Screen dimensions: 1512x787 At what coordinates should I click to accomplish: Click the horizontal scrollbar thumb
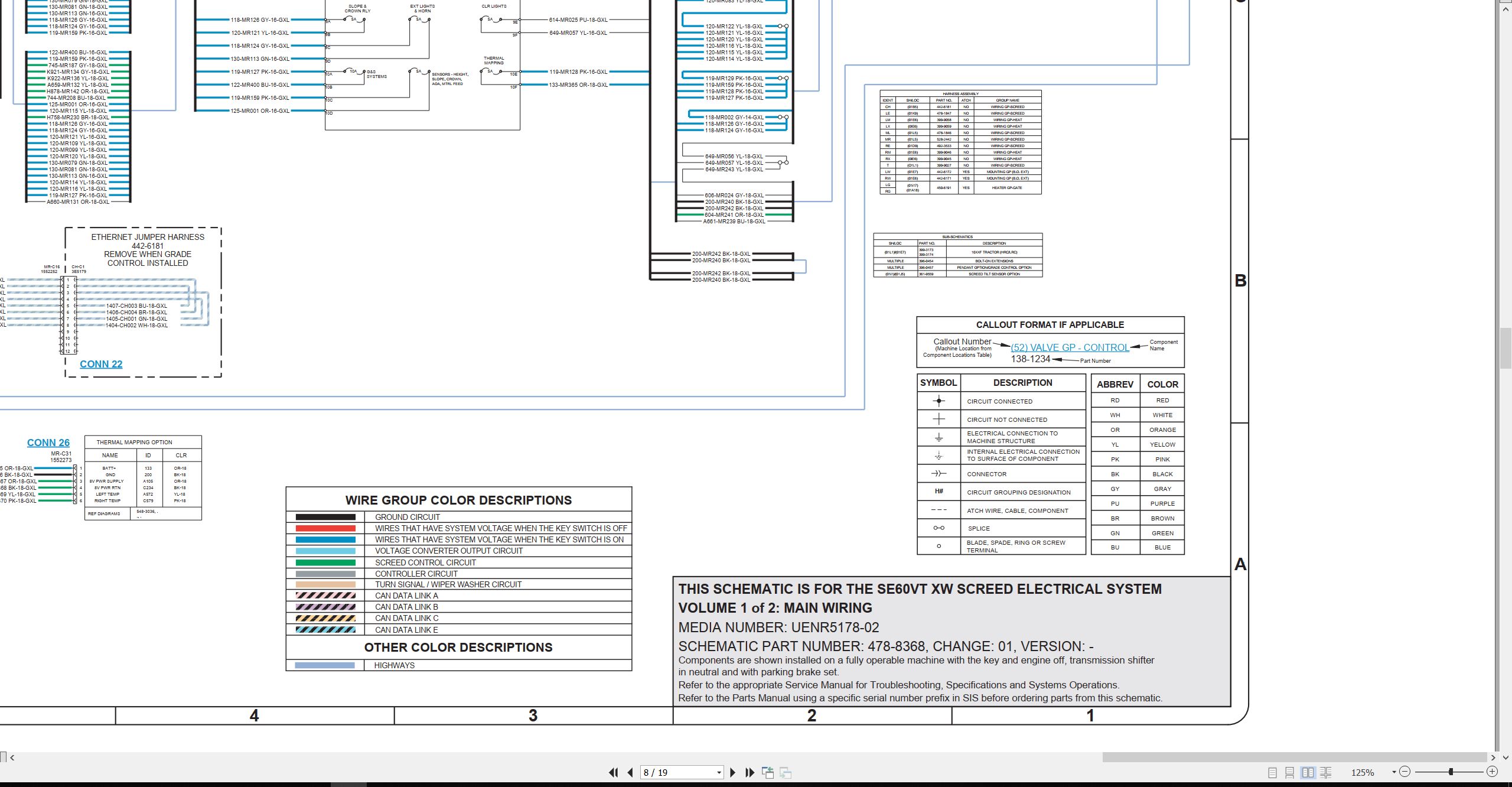(x=1294, y=757)
